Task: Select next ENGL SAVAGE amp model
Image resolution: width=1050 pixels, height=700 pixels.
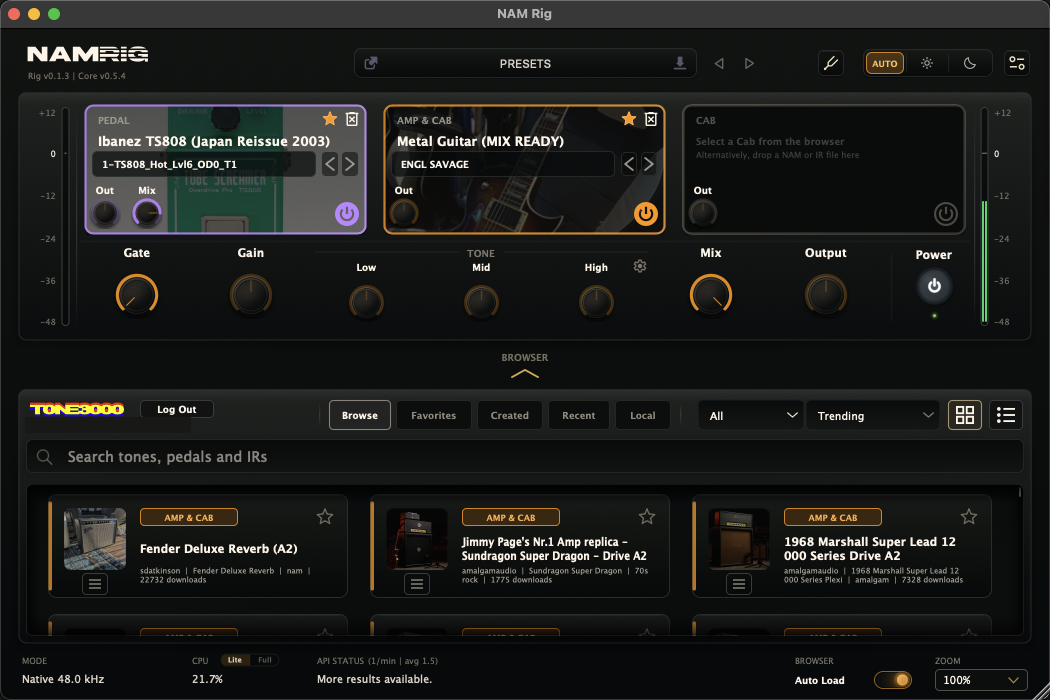Action: coord(648,164)
